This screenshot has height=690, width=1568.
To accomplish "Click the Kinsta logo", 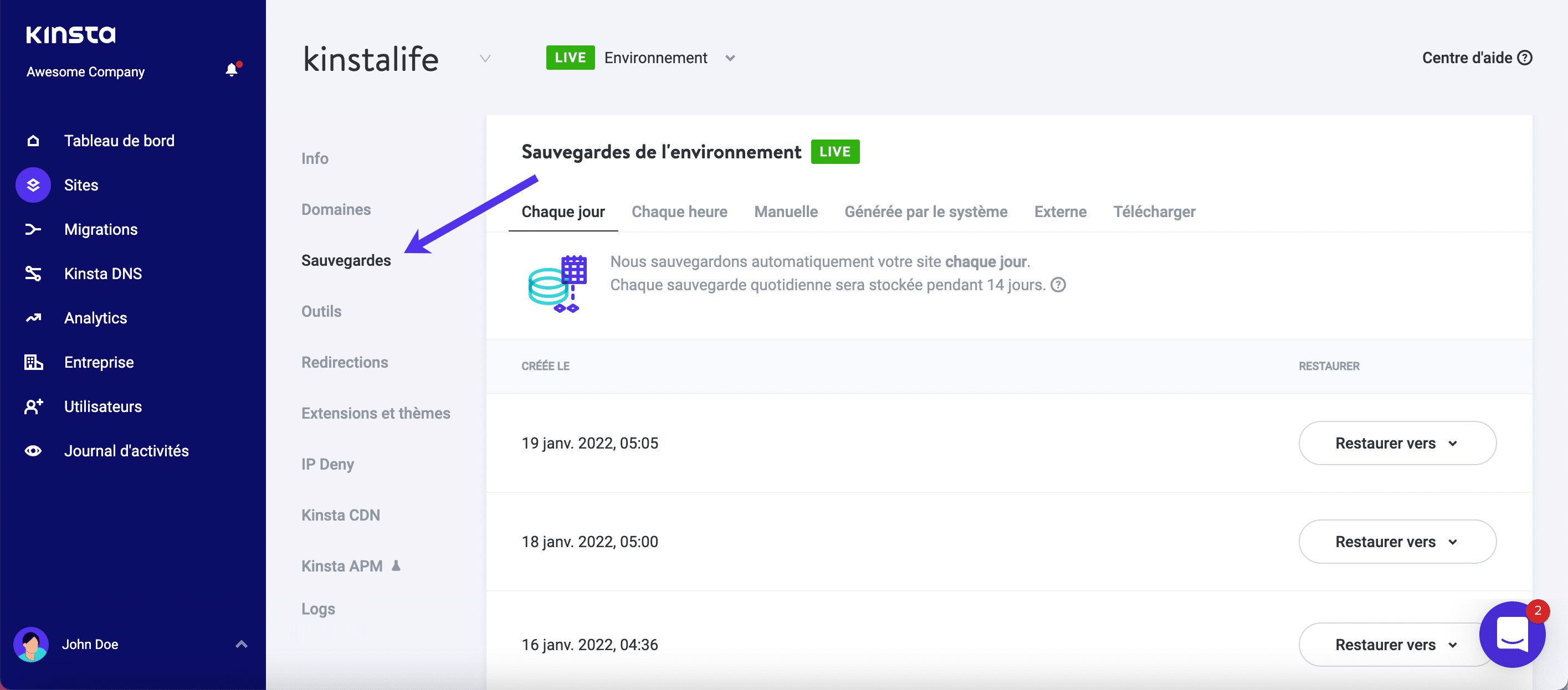I will 70,34.
